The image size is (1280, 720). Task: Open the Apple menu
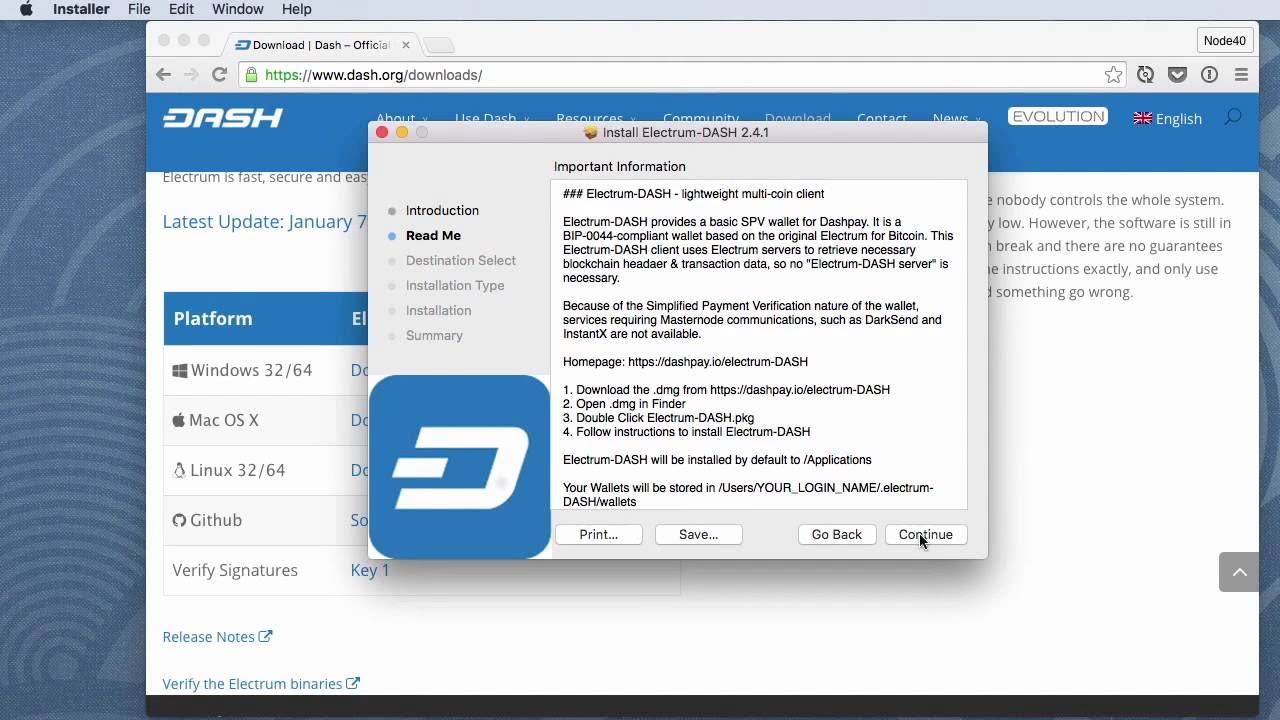(x=26, y=9)
